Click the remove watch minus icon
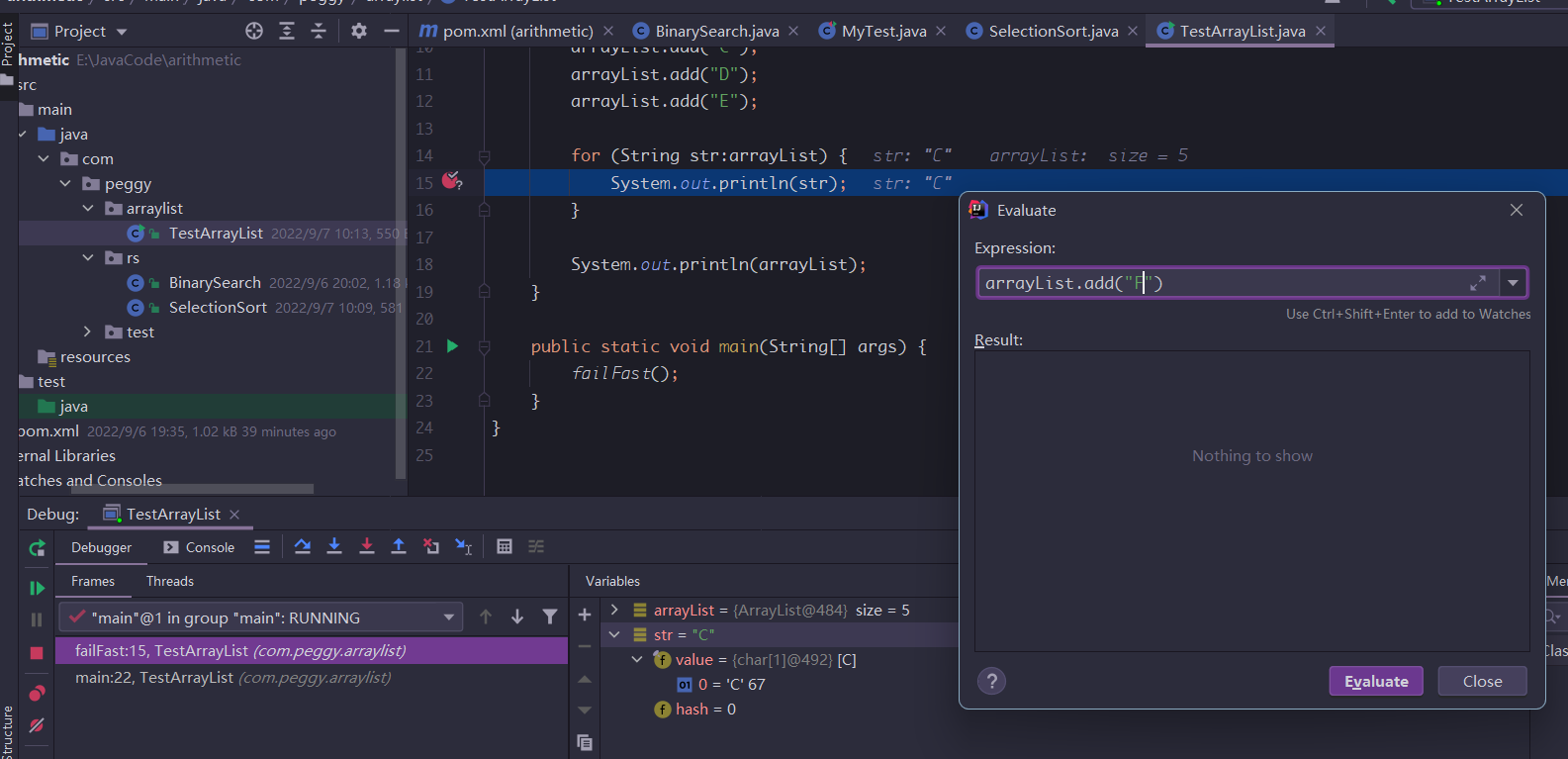 point(585,646)
